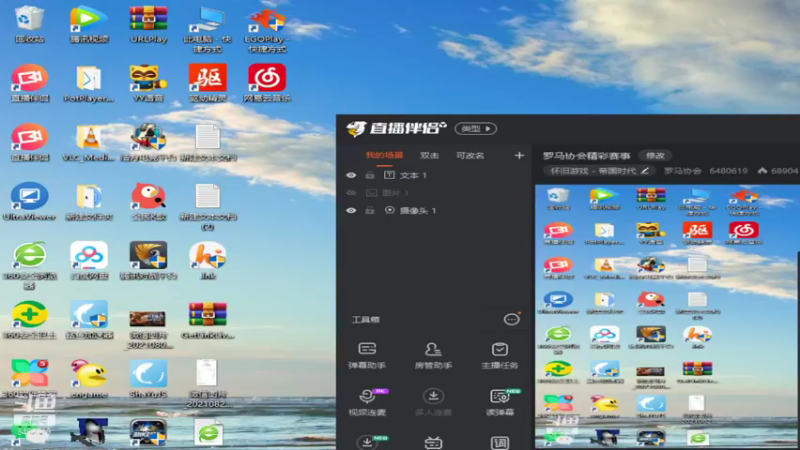Open the 回收站 recycle bin on the desktop
800x450 pixels.
click(29, 24)
